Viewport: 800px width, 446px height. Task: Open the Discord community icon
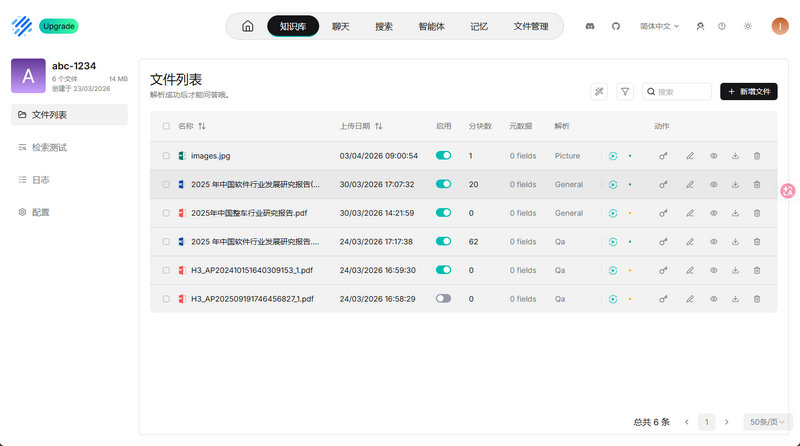pos(590,26)
